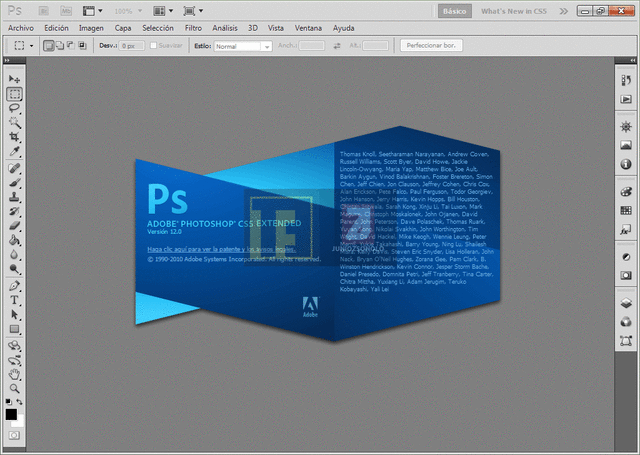Reset default foreground and background colors
The image size is (640, 455).
[x=9, y=402]
